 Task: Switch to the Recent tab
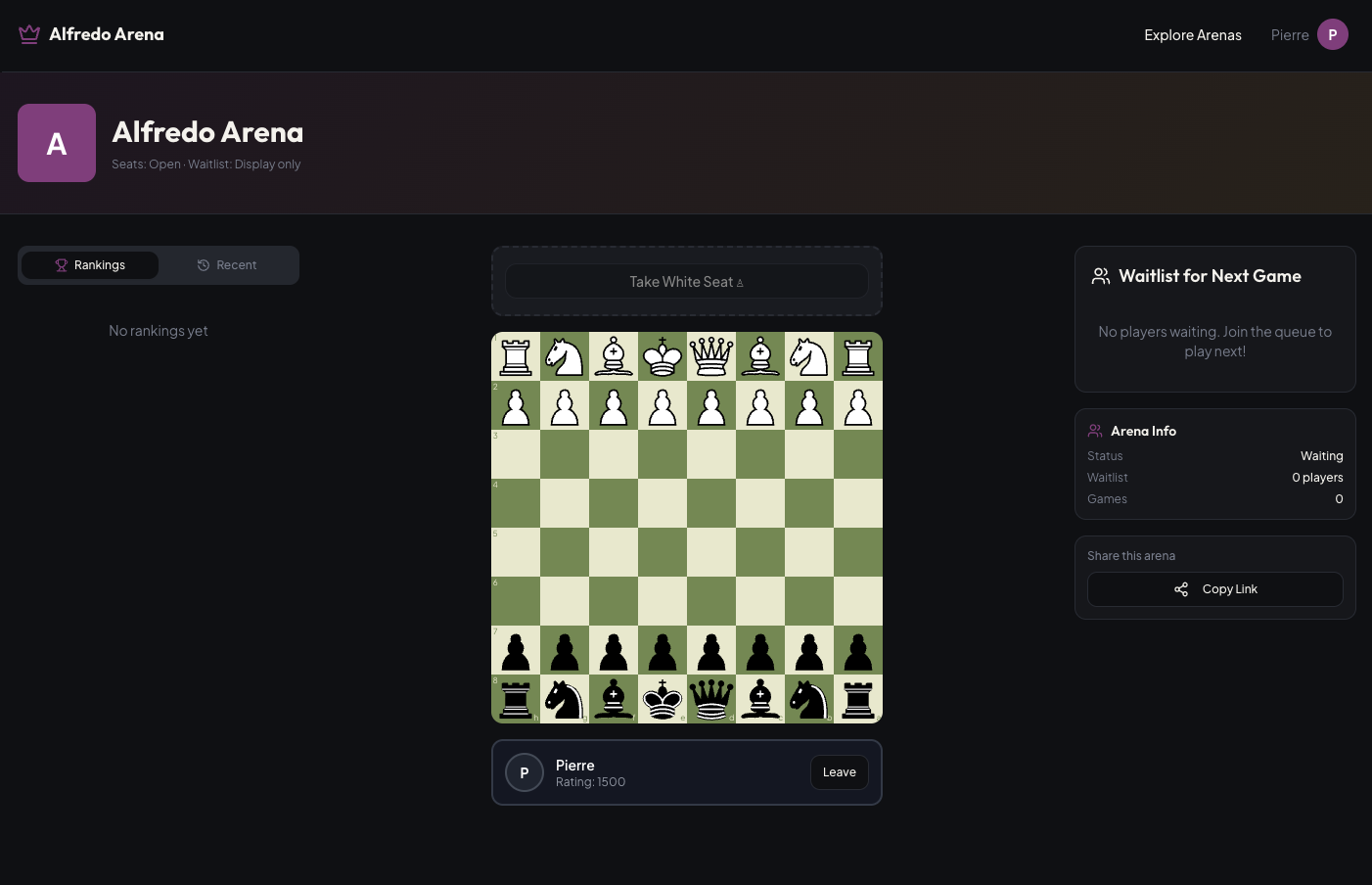point(227,264)
